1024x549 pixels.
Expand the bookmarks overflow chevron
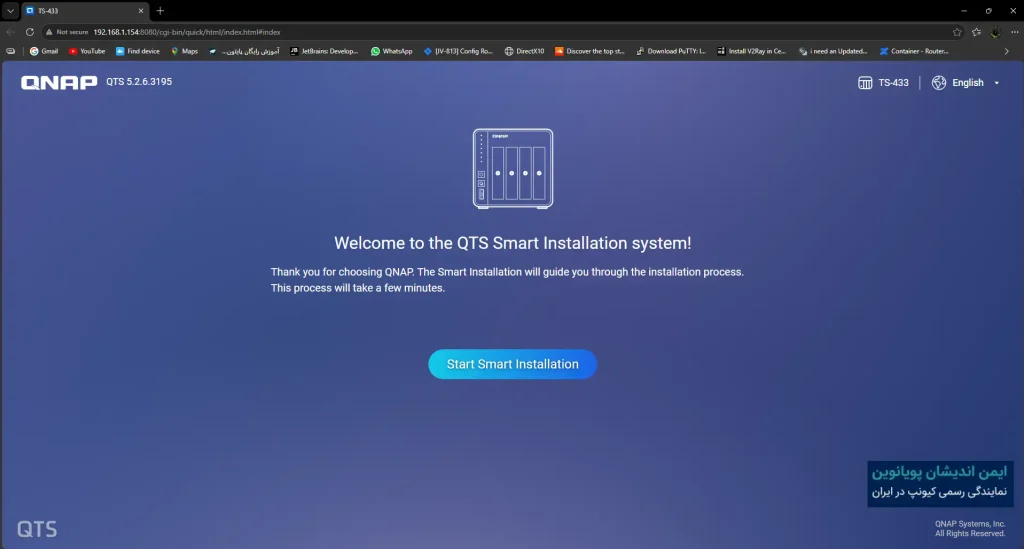point(1006,51)
